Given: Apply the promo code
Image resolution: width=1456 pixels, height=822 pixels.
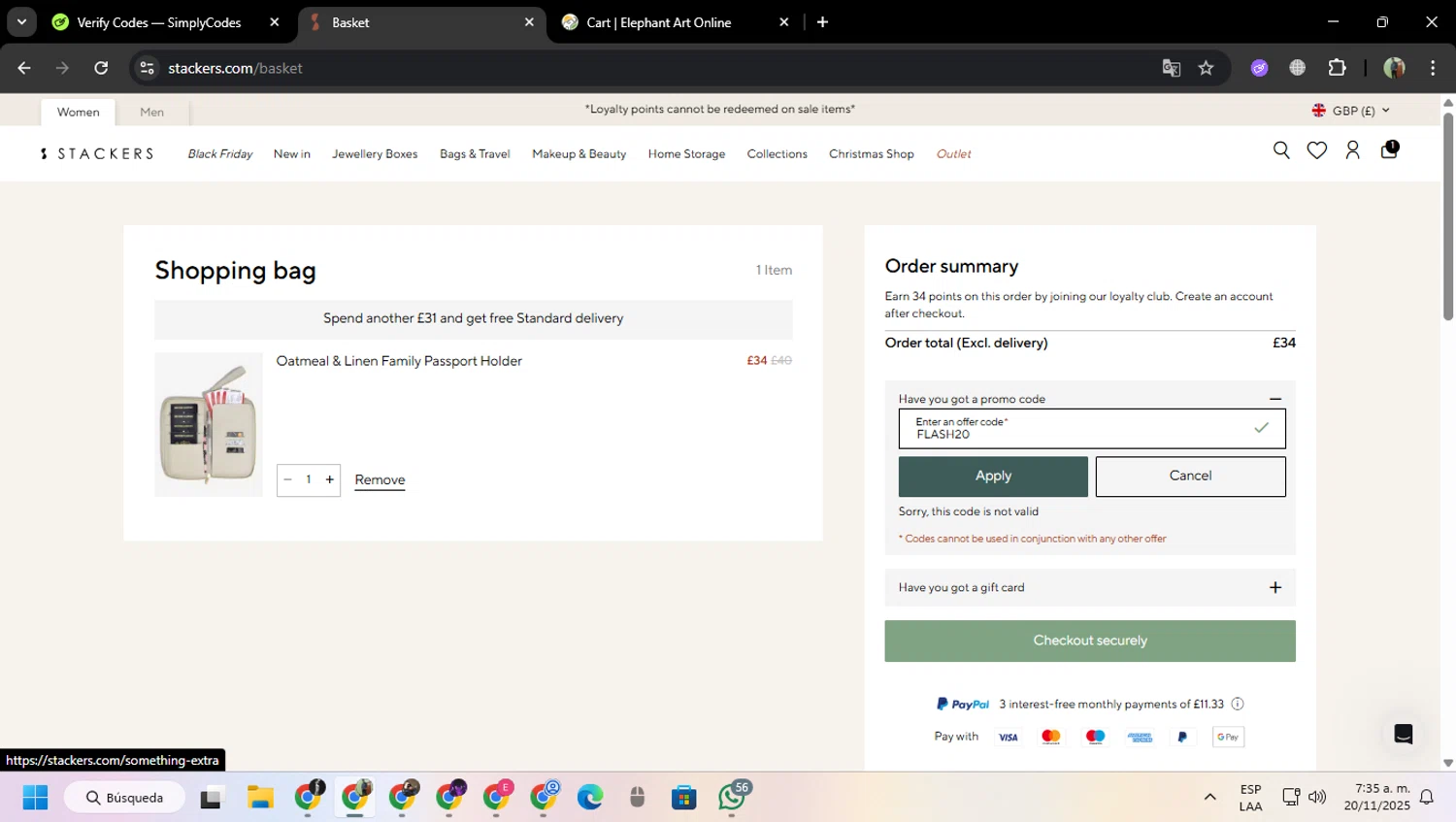Looking at the screenshot, I should pyautogui.click(x=993, y=477).
